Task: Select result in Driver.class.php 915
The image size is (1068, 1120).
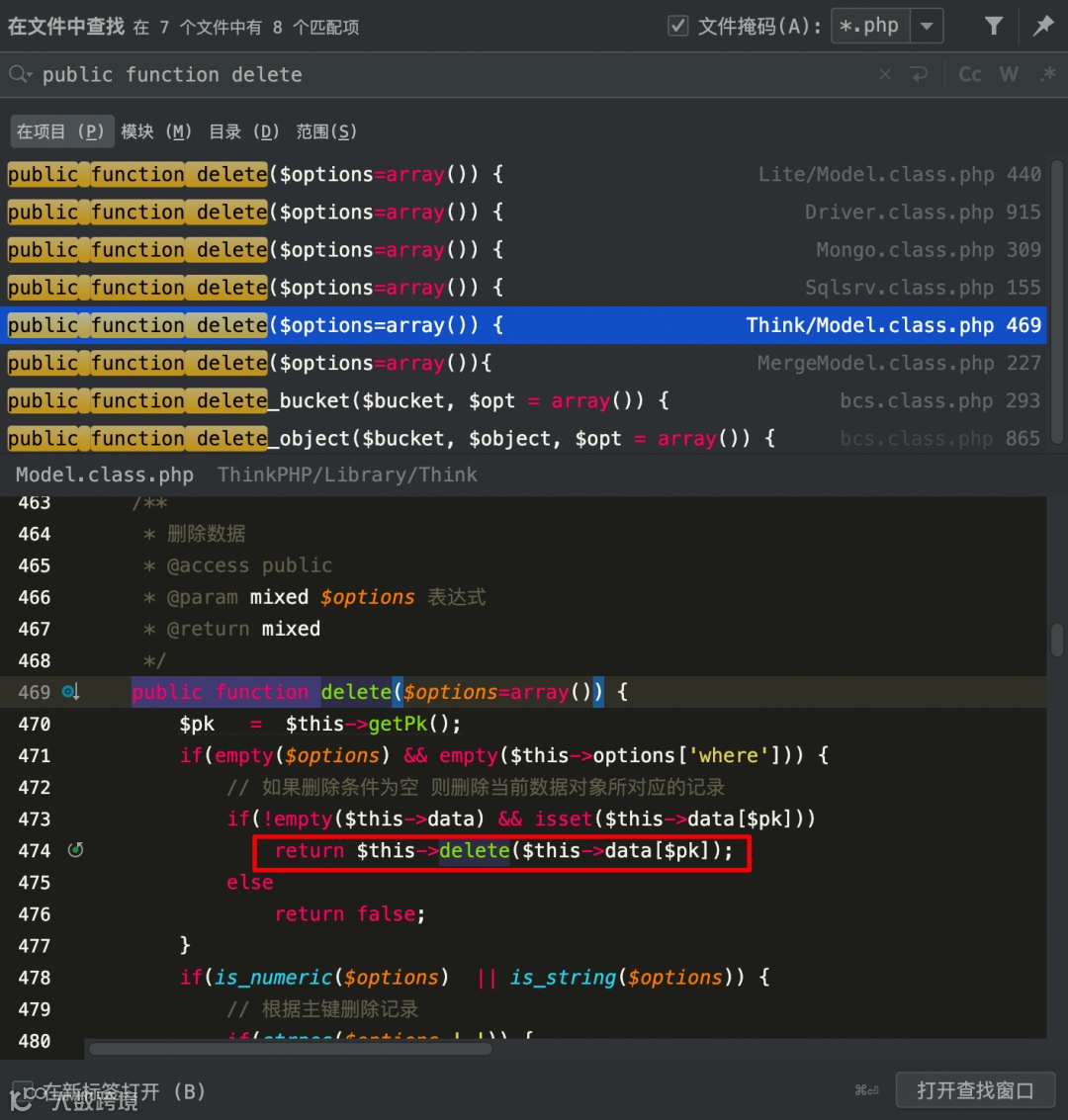Action: click(524, 213)
